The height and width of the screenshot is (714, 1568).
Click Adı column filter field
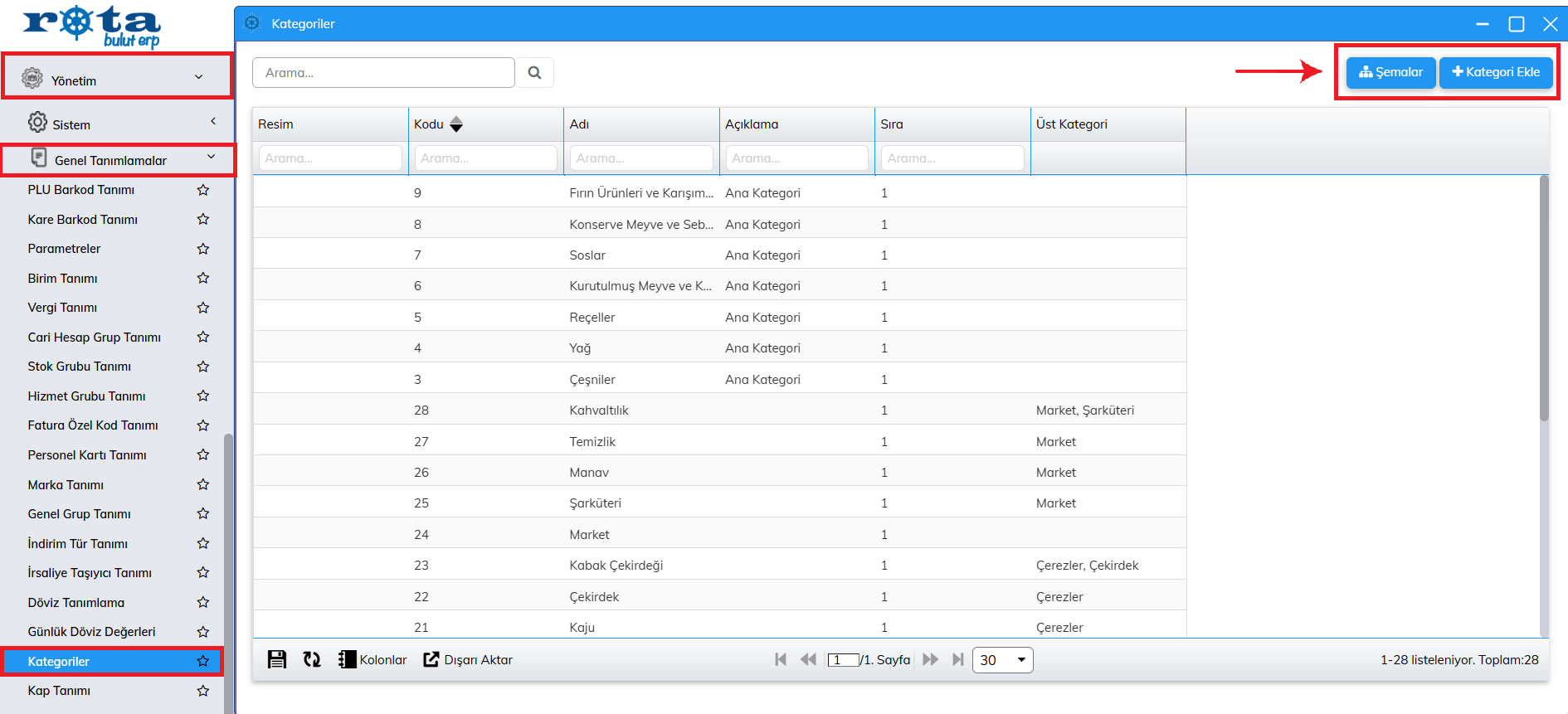tap(641, 158)
